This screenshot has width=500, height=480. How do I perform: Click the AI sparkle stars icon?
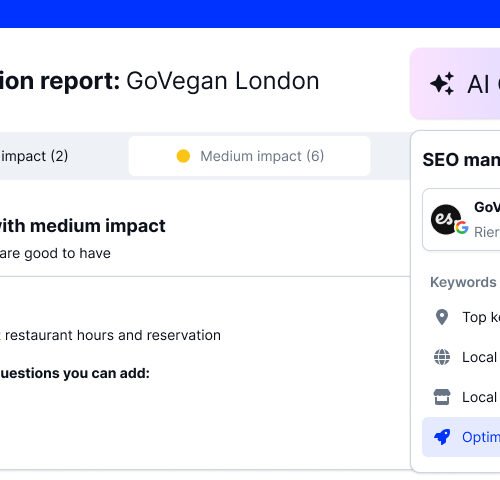coord(442,83)
